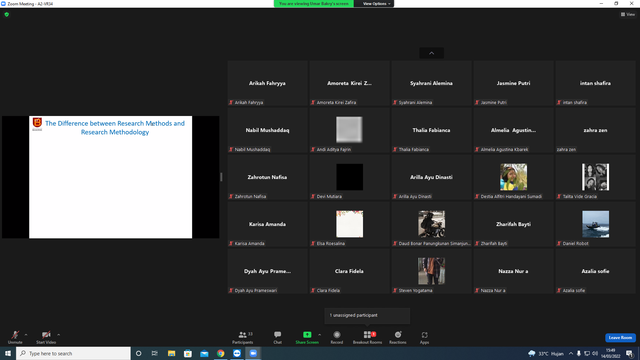Click Daniel Robot's boat profile photo

tap(596, 224)
